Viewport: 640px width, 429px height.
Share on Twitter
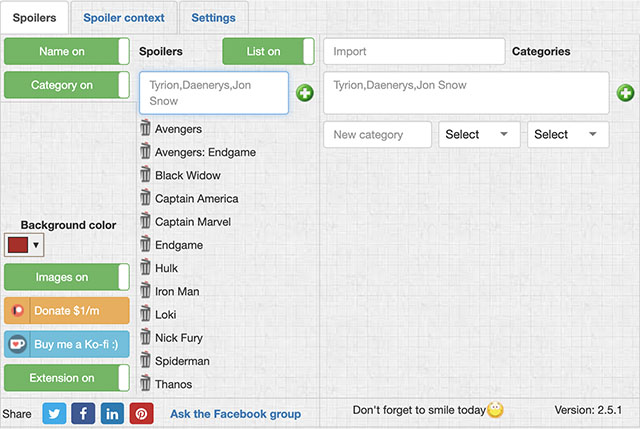click(x=54, y=413)
